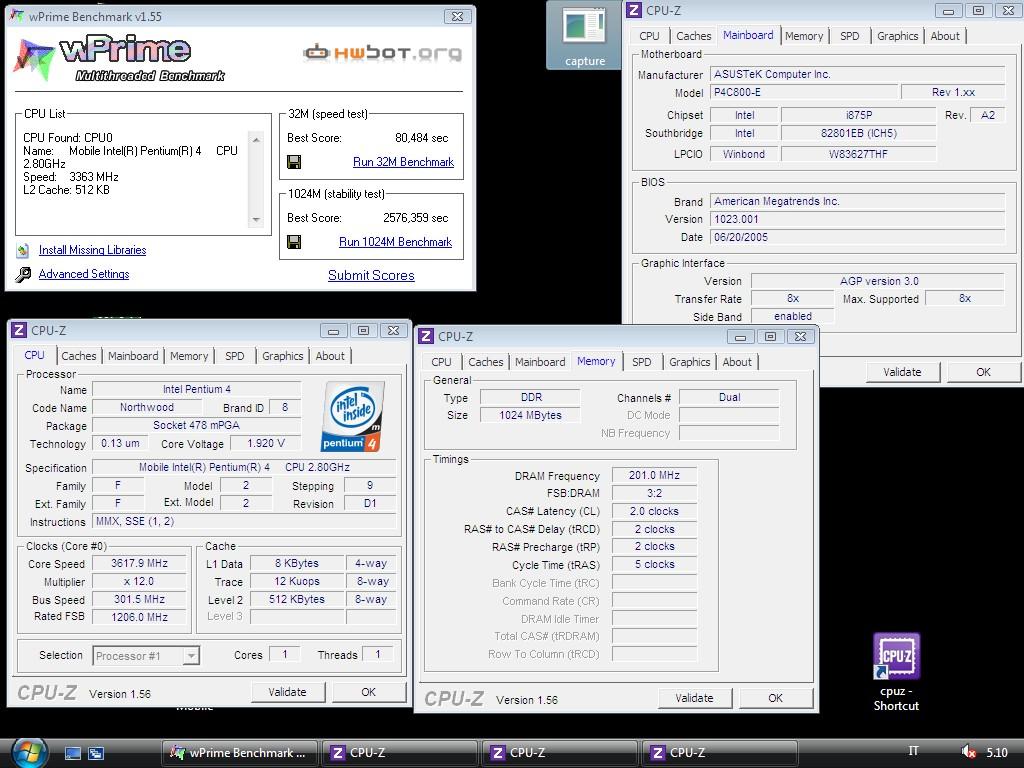The height and width of the screenshot is (768, 1024).
Task: Click the FSB:DRAM 3:2 value
Action: tap(654, 493)
